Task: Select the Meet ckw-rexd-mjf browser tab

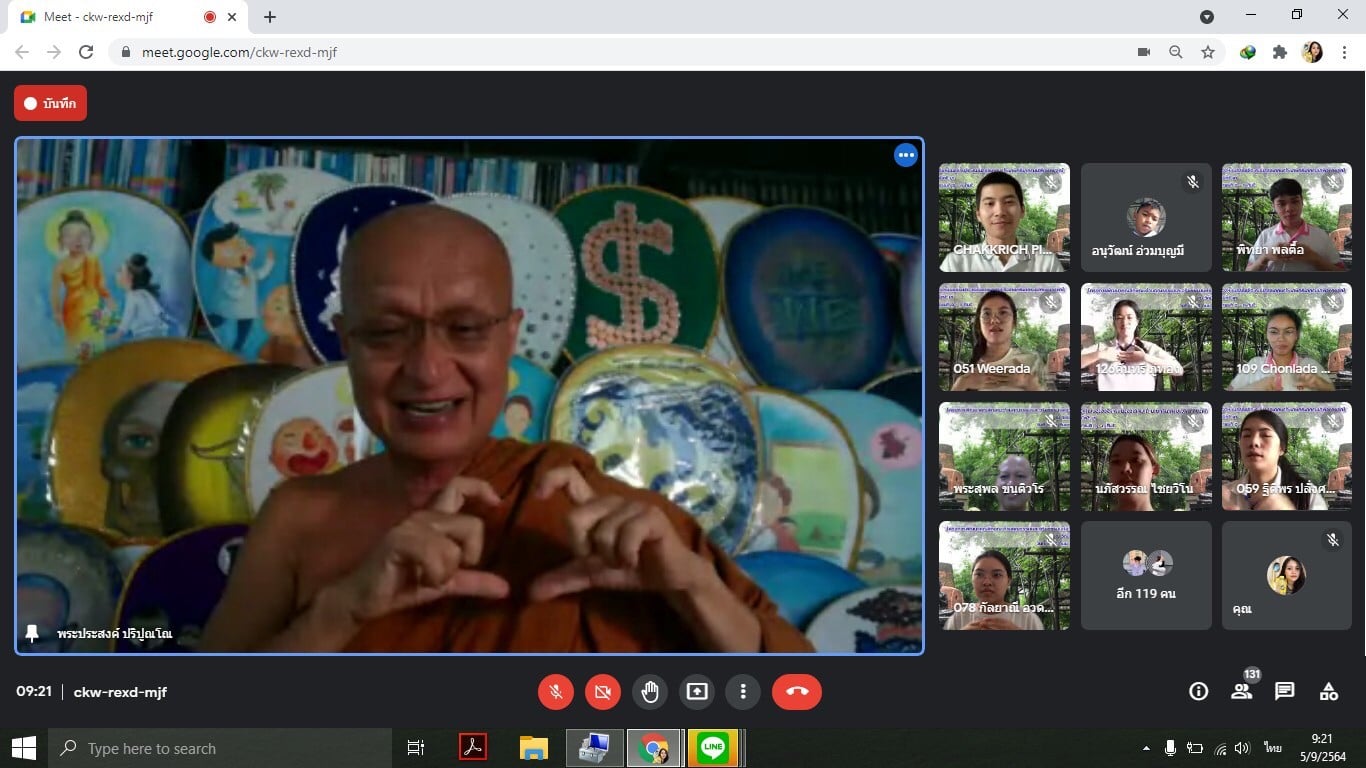Action: 110,17
